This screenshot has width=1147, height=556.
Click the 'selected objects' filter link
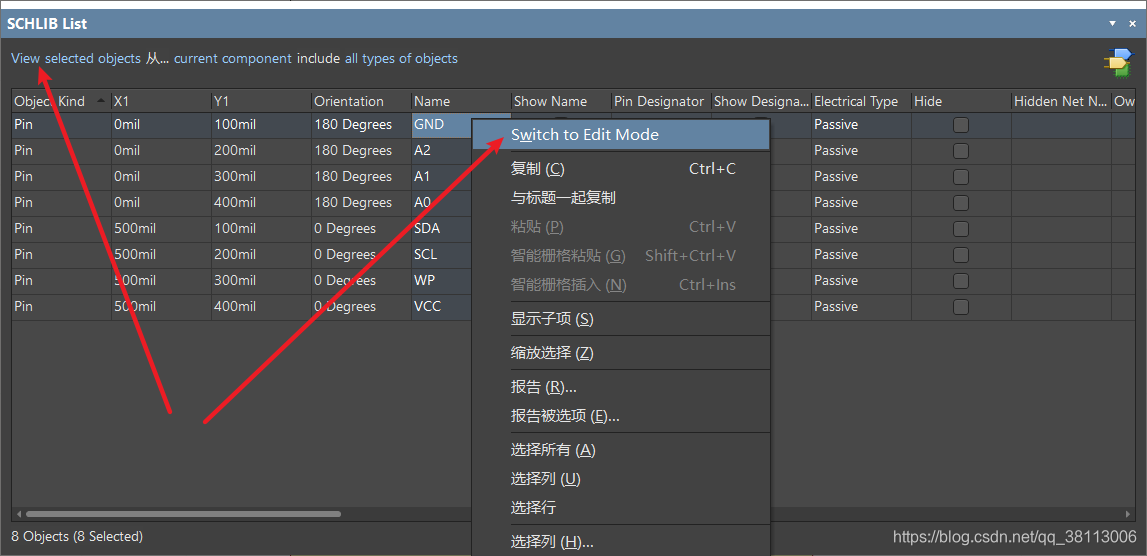coord(93,59)
